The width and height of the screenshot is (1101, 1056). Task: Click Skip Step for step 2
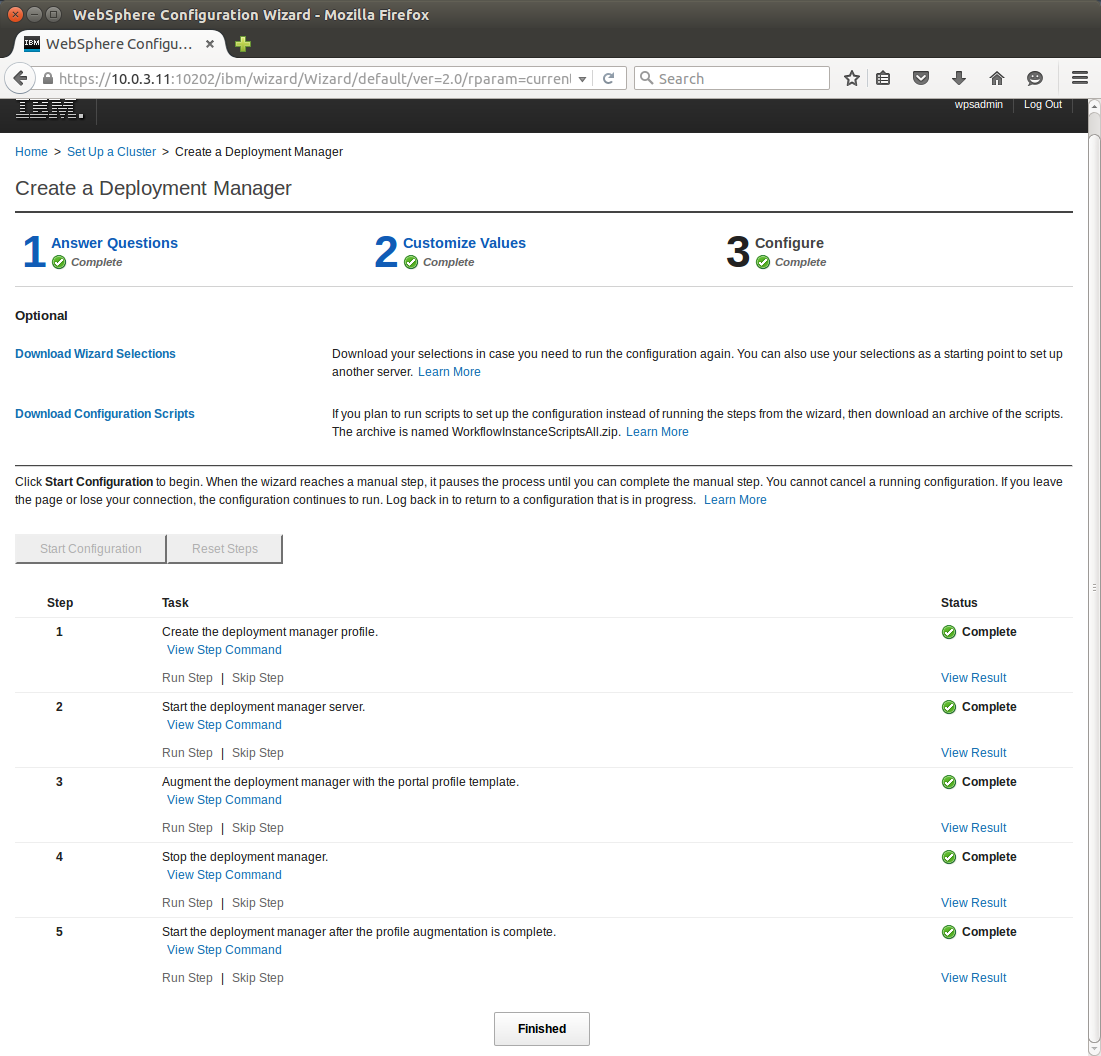(258, 753)
